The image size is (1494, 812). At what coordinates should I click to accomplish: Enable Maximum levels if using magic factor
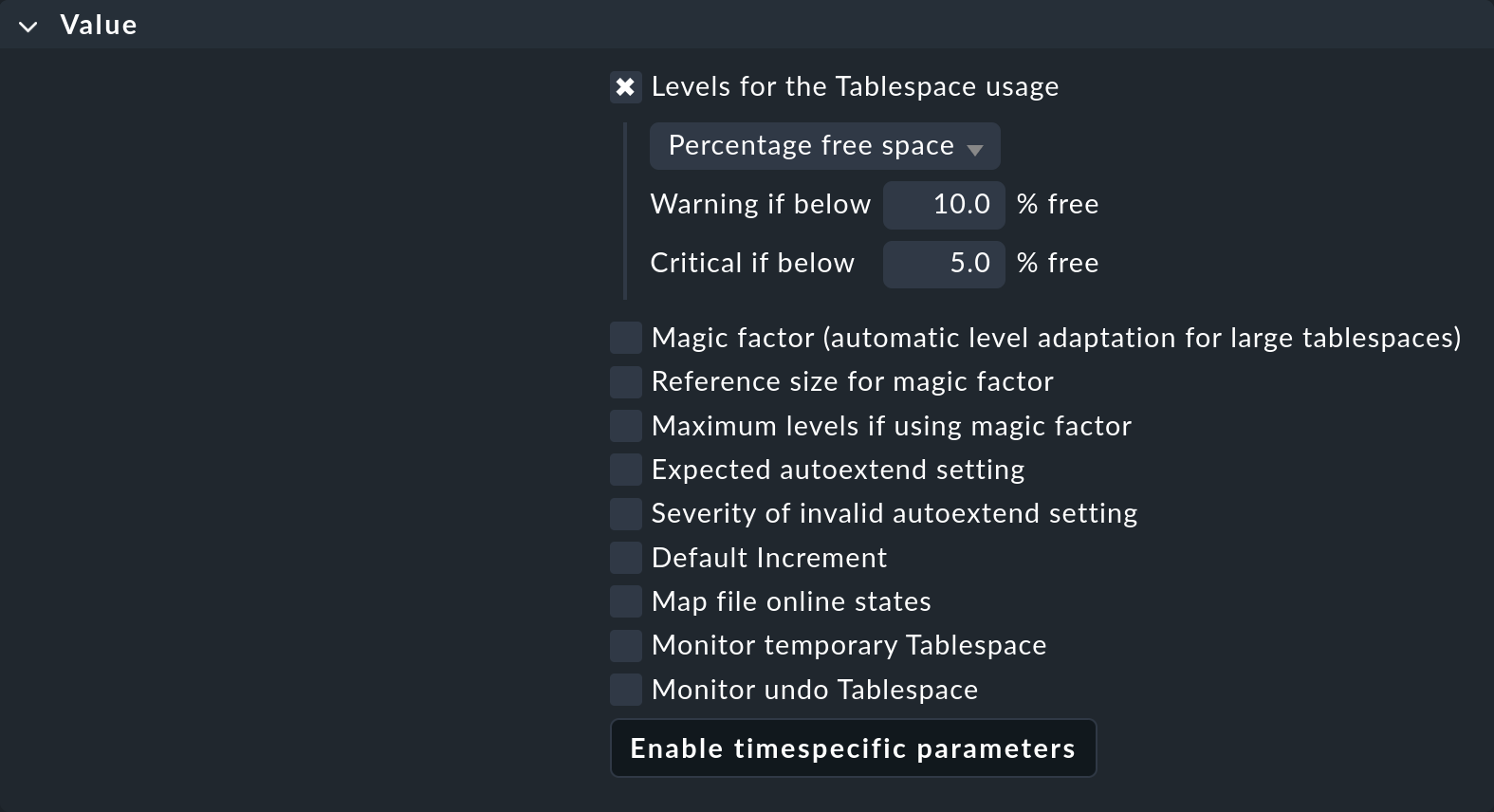click(x=625, y=425)
